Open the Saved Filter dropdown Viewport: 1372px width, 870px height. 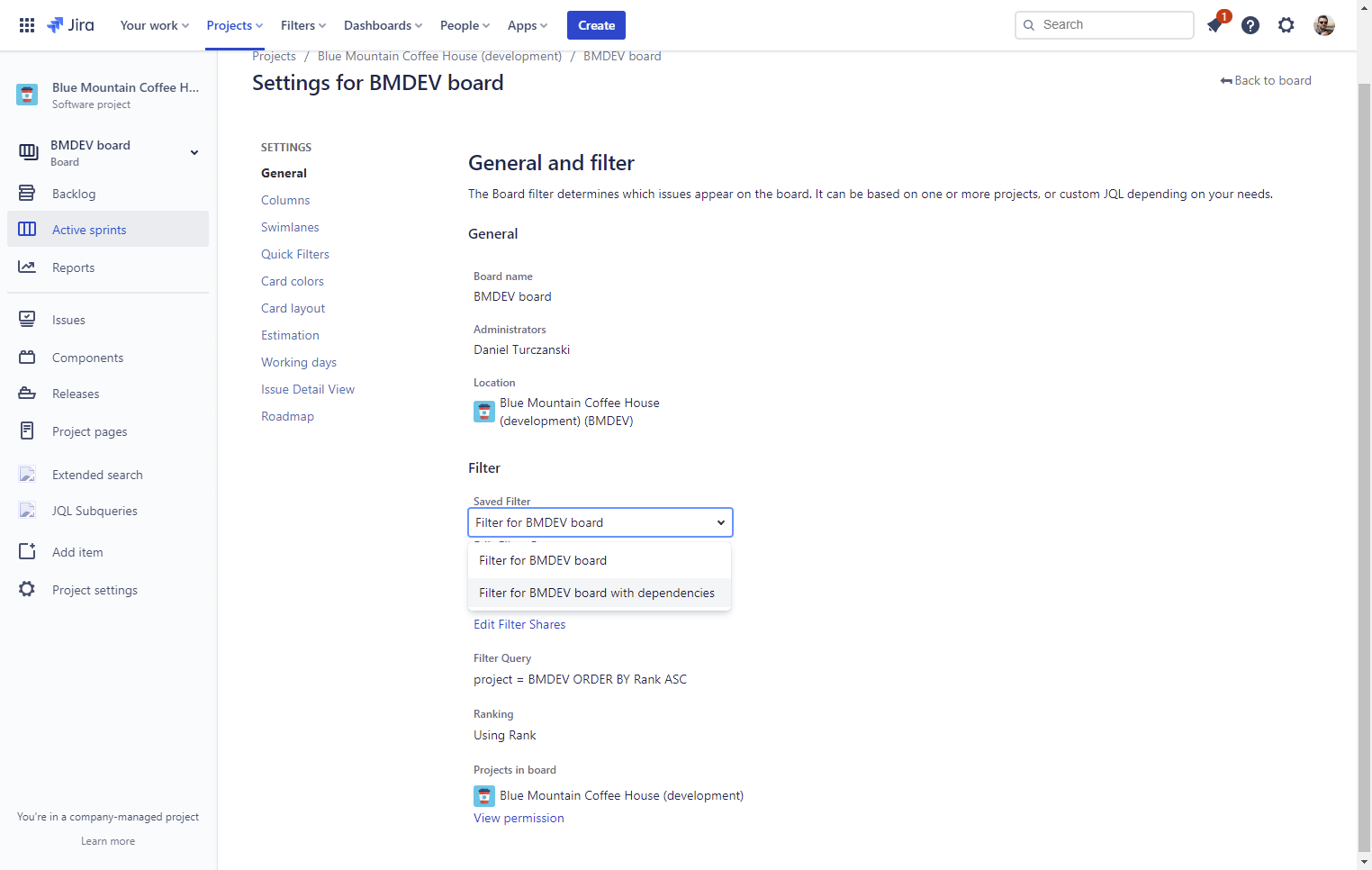click(x=600, y=522)
